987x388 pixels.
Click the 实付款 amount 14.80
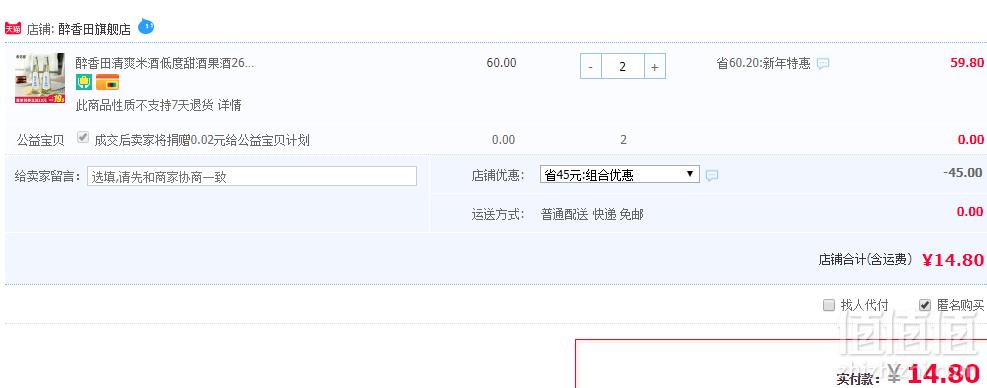point(945,374)
